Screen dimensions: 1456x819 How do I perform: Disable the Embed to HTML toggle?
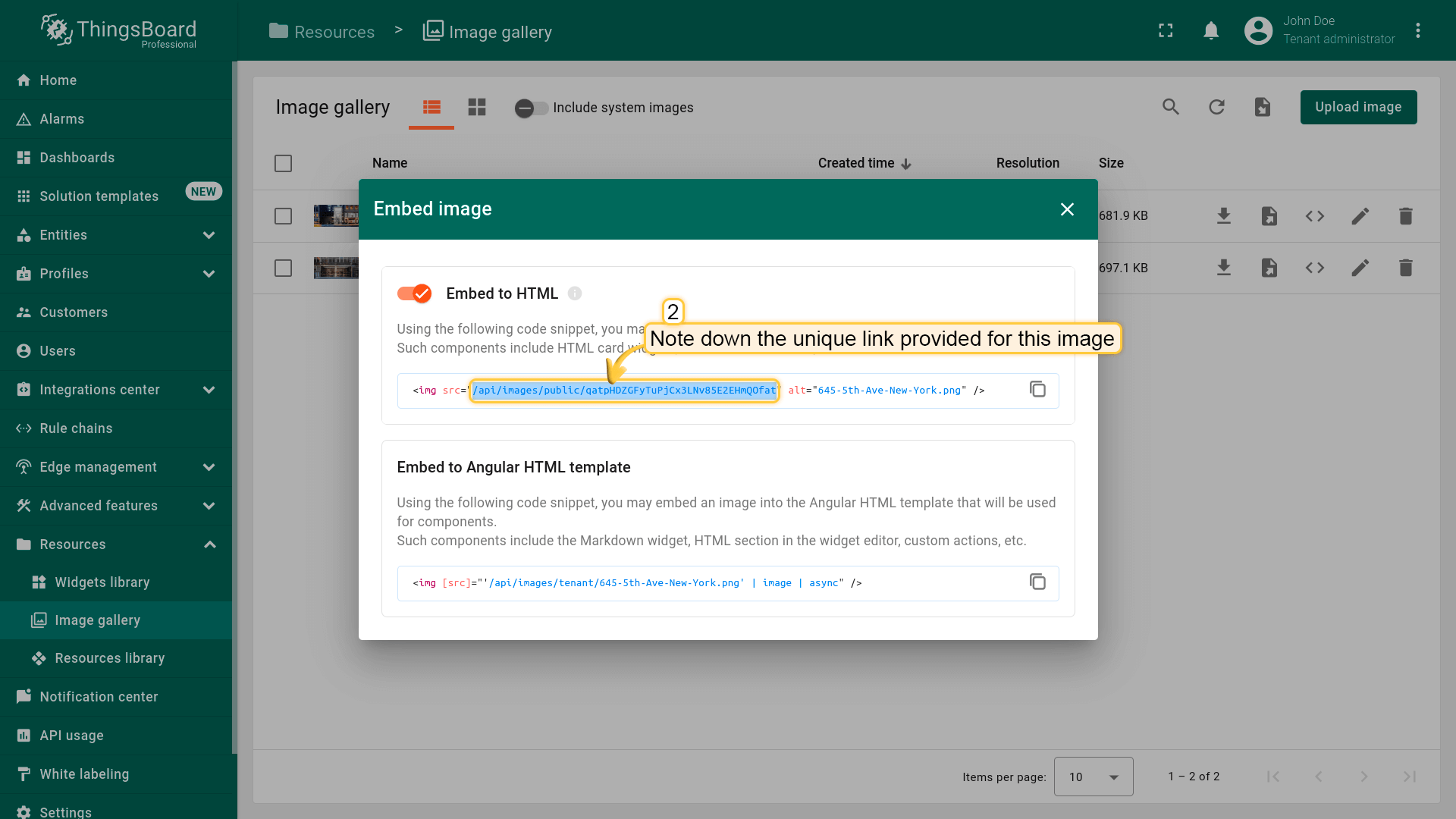[414, 293]
